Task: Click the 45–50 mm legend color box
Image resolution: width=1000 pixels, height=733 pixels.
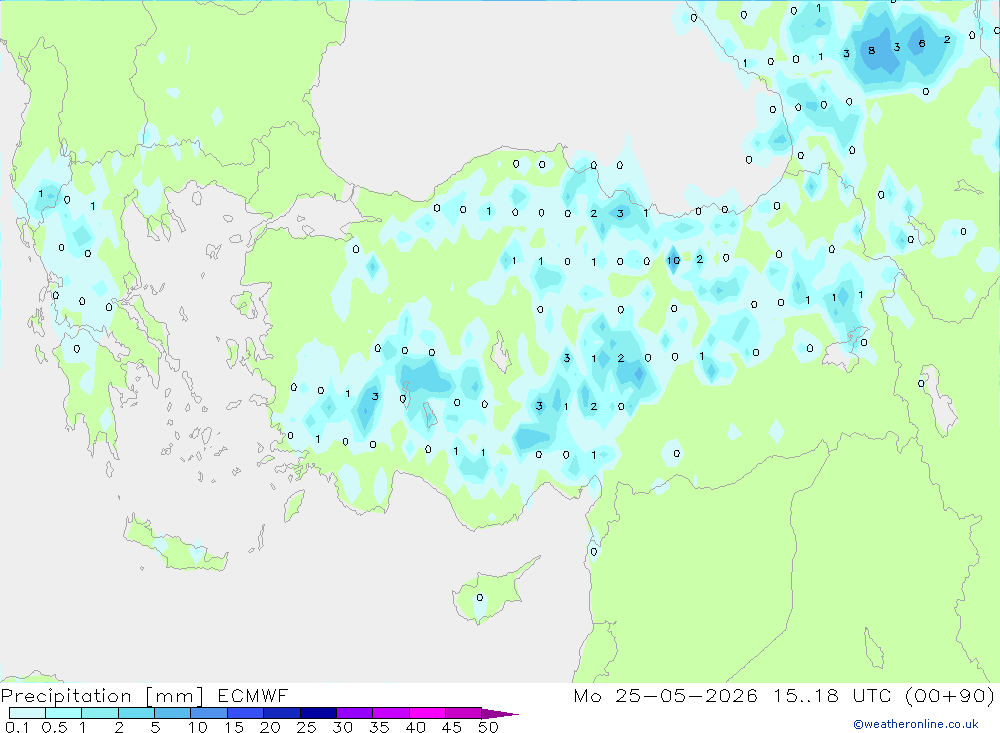Action: pos(463,713)
